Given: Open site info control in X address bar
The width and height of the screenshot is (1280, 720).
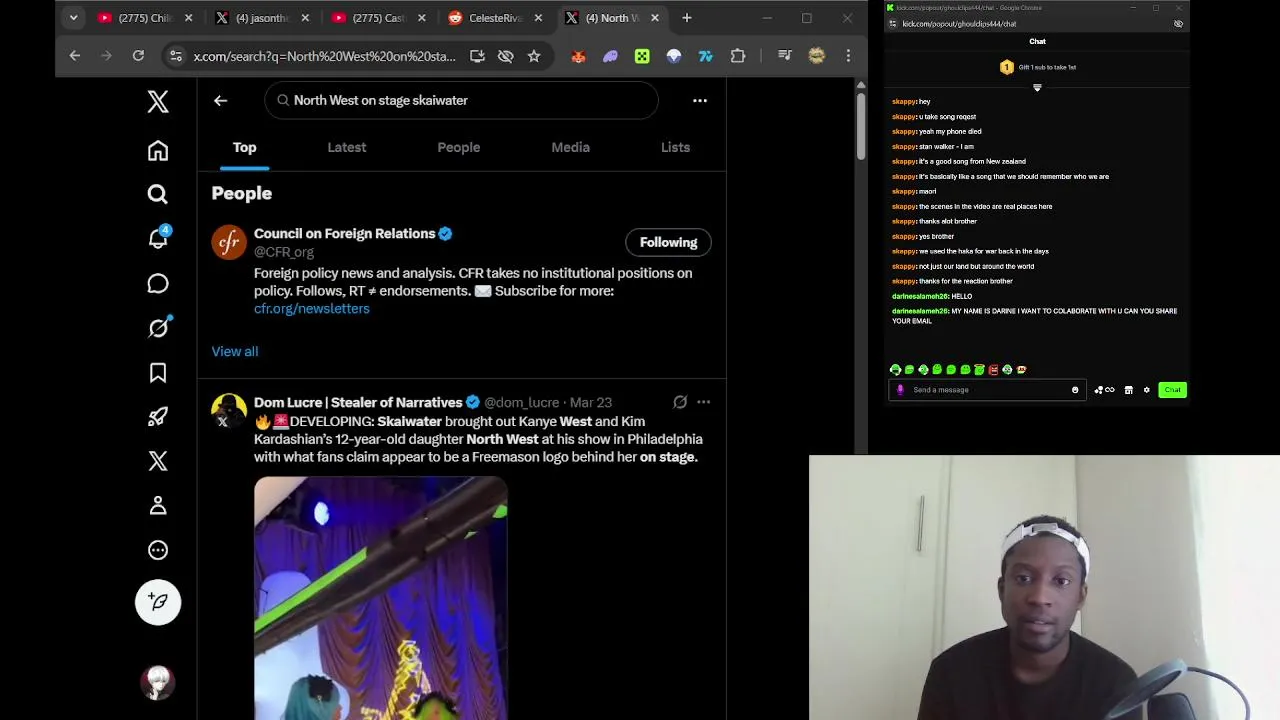Looking at the screenshot, I should coord(175,57).
